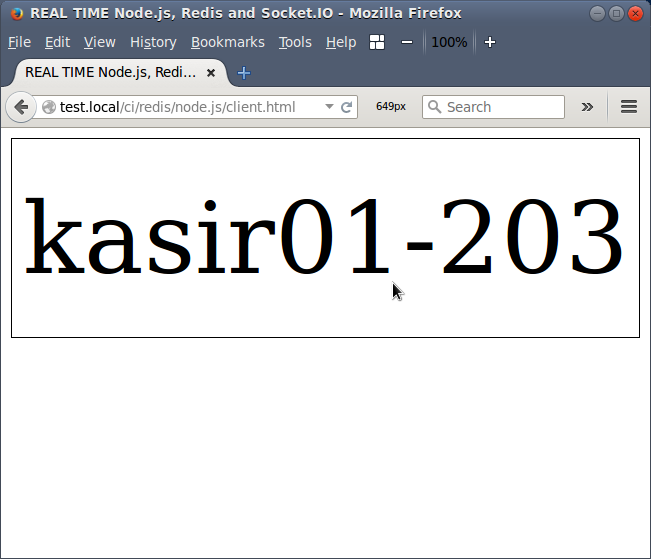Open a new tab with plus icon

(x=244, y=73)
